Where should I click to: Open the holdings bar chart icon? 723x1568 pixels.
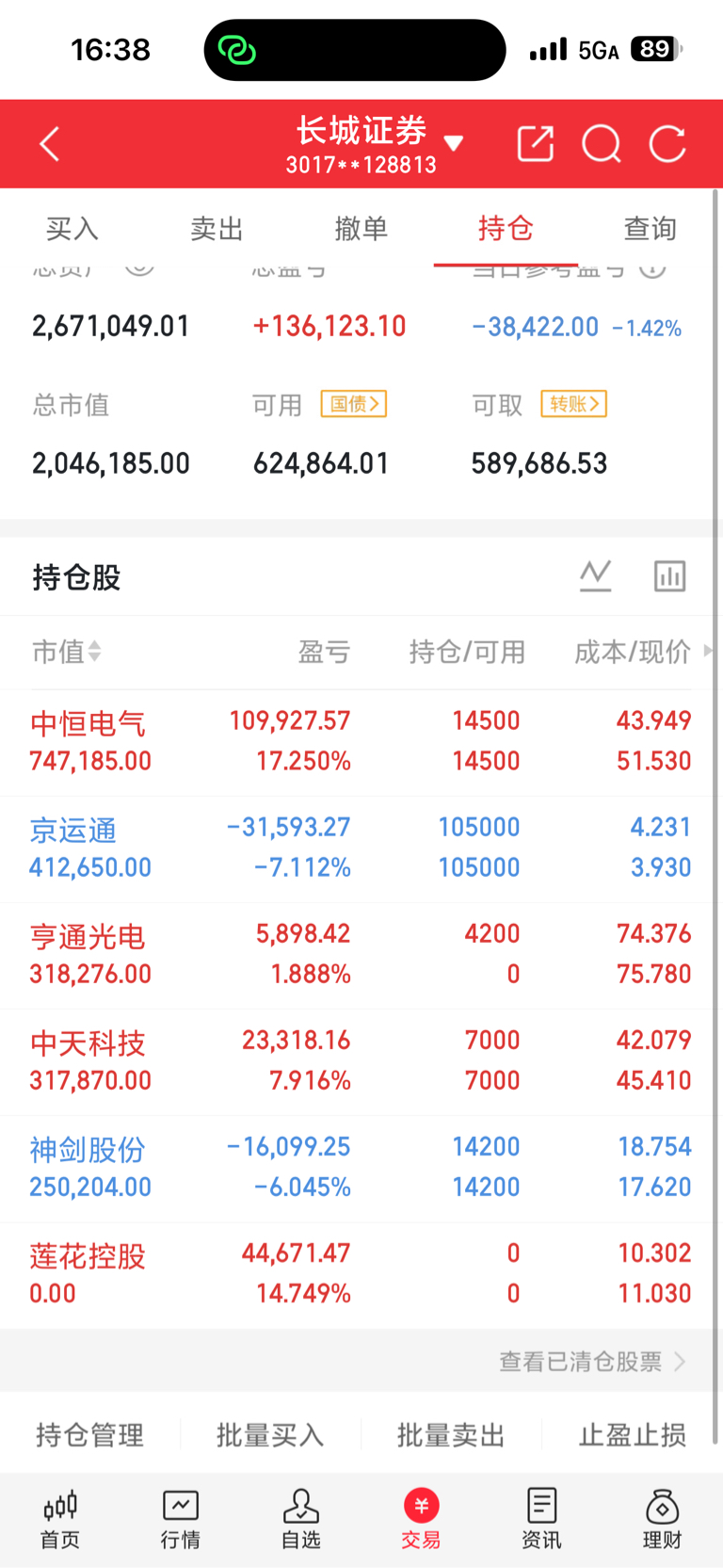click(x=669, y=575)
